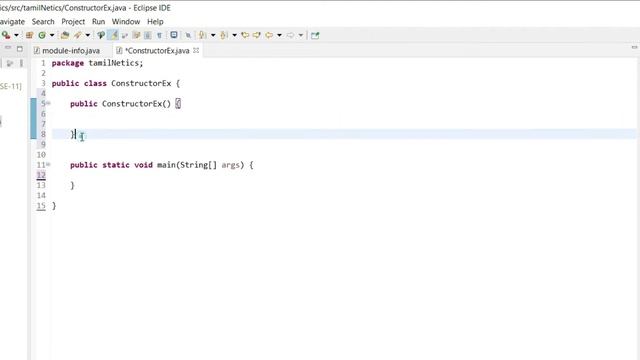Open the Run Last Tool dropdown arrow

click(x=16, y=35)
